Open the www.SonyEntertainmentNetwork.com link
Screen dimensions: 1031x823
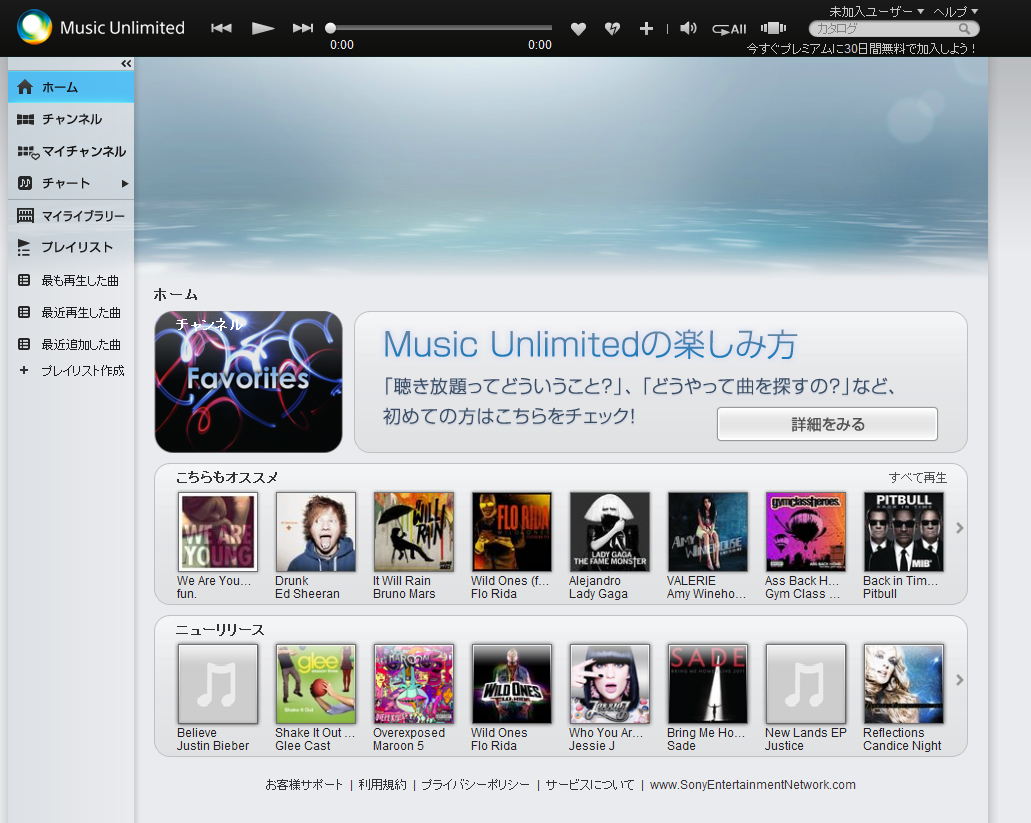[753, 785]
